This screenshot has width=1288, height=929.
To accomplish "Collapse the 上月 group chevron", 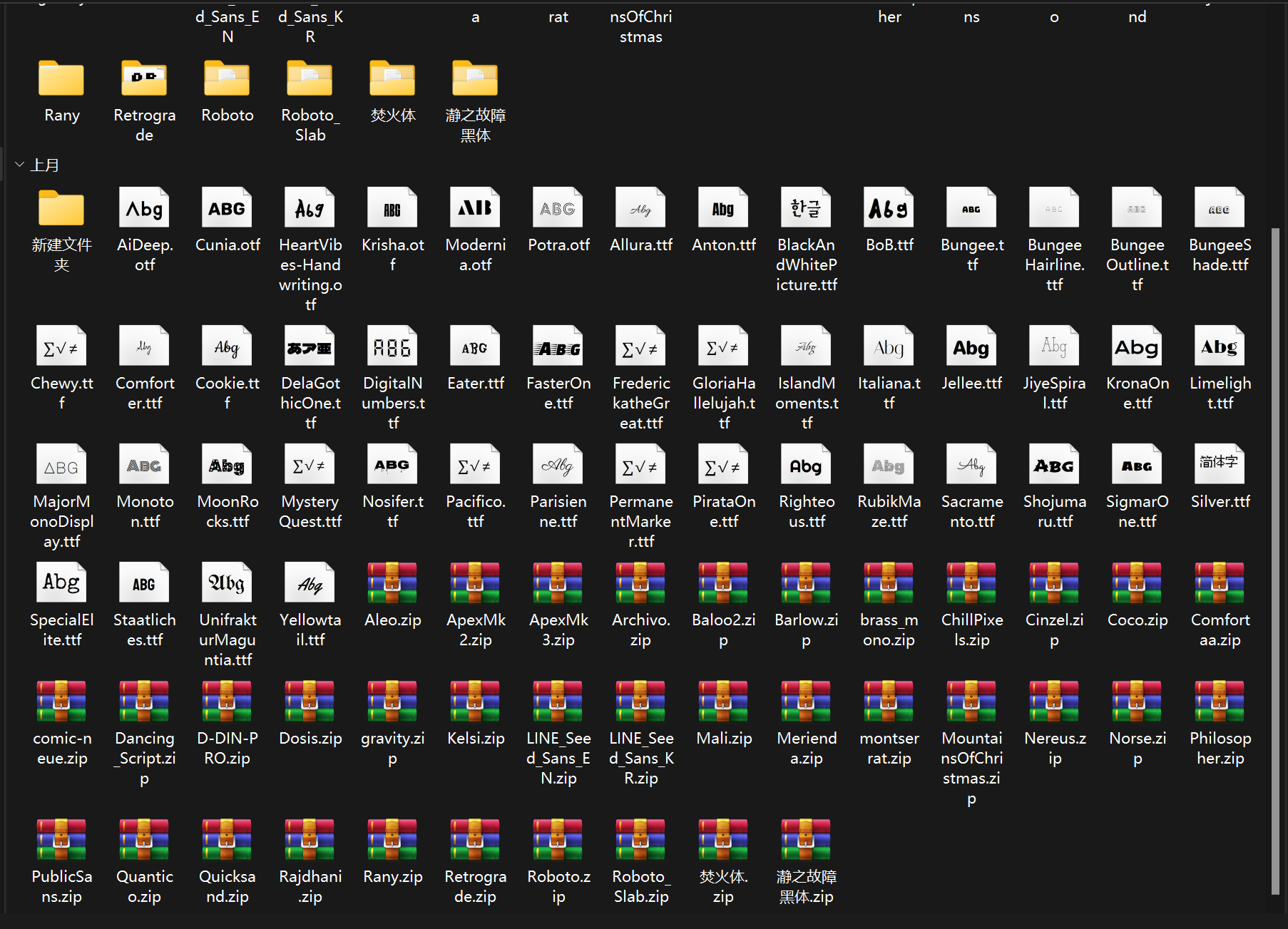I will click(19, 165).
